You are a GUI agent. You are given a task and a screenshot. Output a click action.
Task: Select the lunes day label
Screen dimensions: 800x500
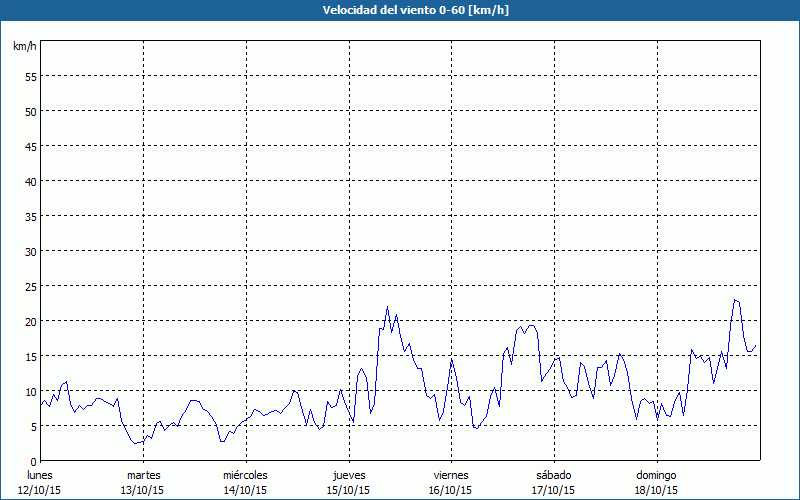pos(41,475)
